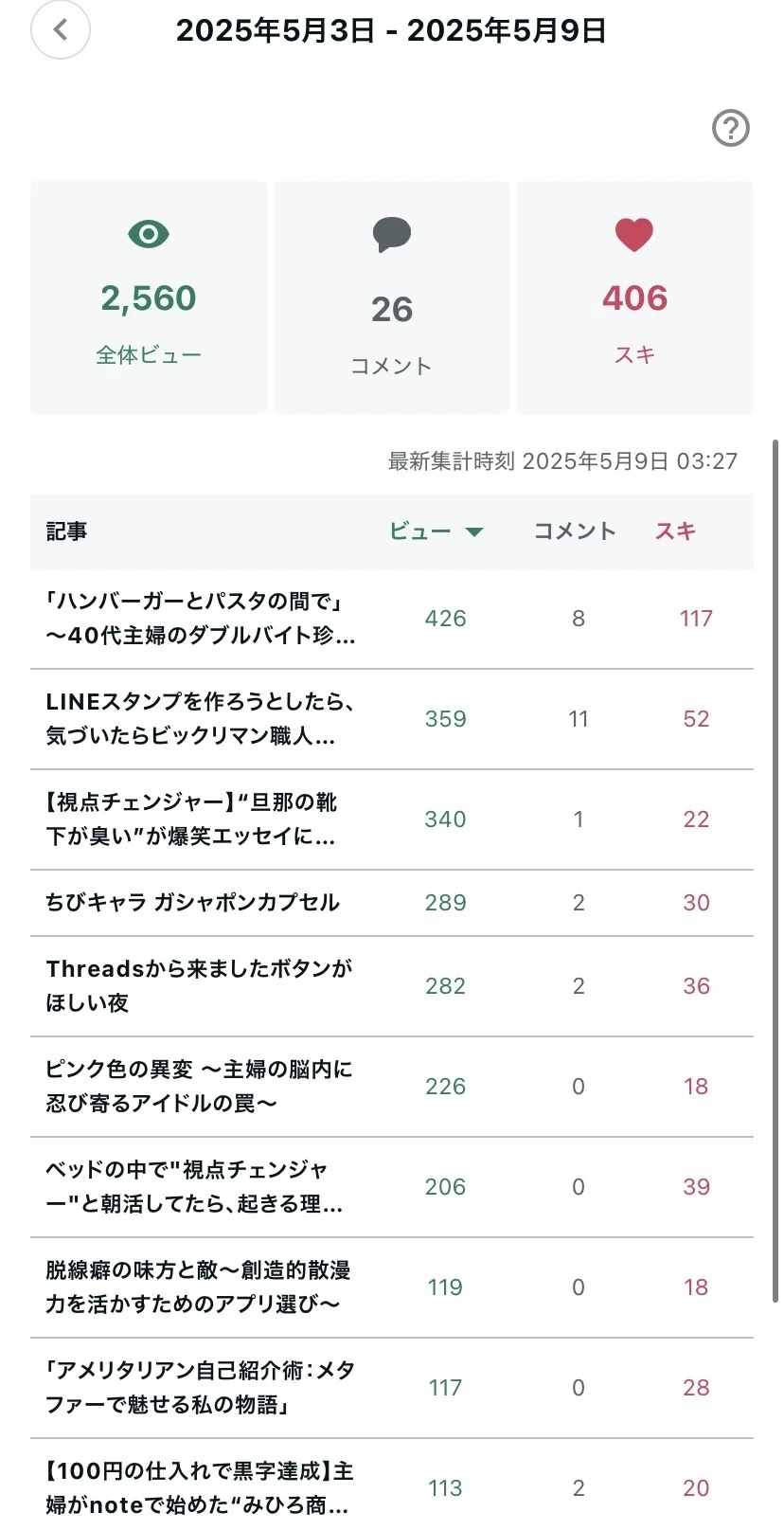This screenshot has height=1530, width=784.
Task: Select the 全体ビュー 2,560 summary card
Action: click(x=149, y=297)
